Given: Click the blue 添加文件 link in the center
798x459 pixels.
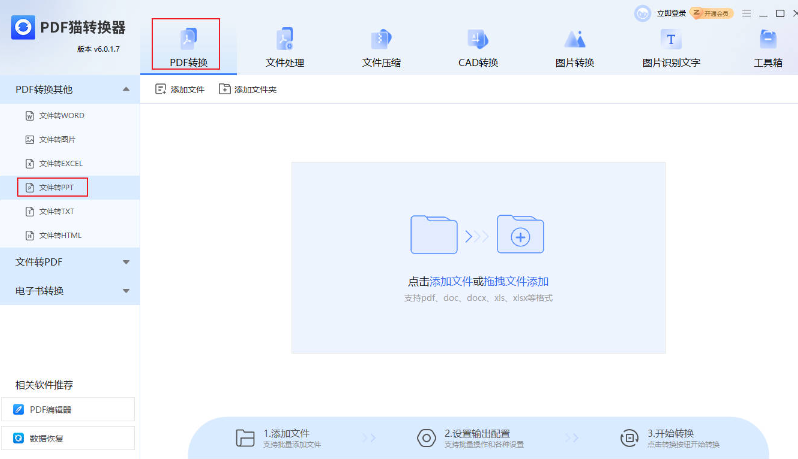Looking at the screenshot, I should click(451, 281).
